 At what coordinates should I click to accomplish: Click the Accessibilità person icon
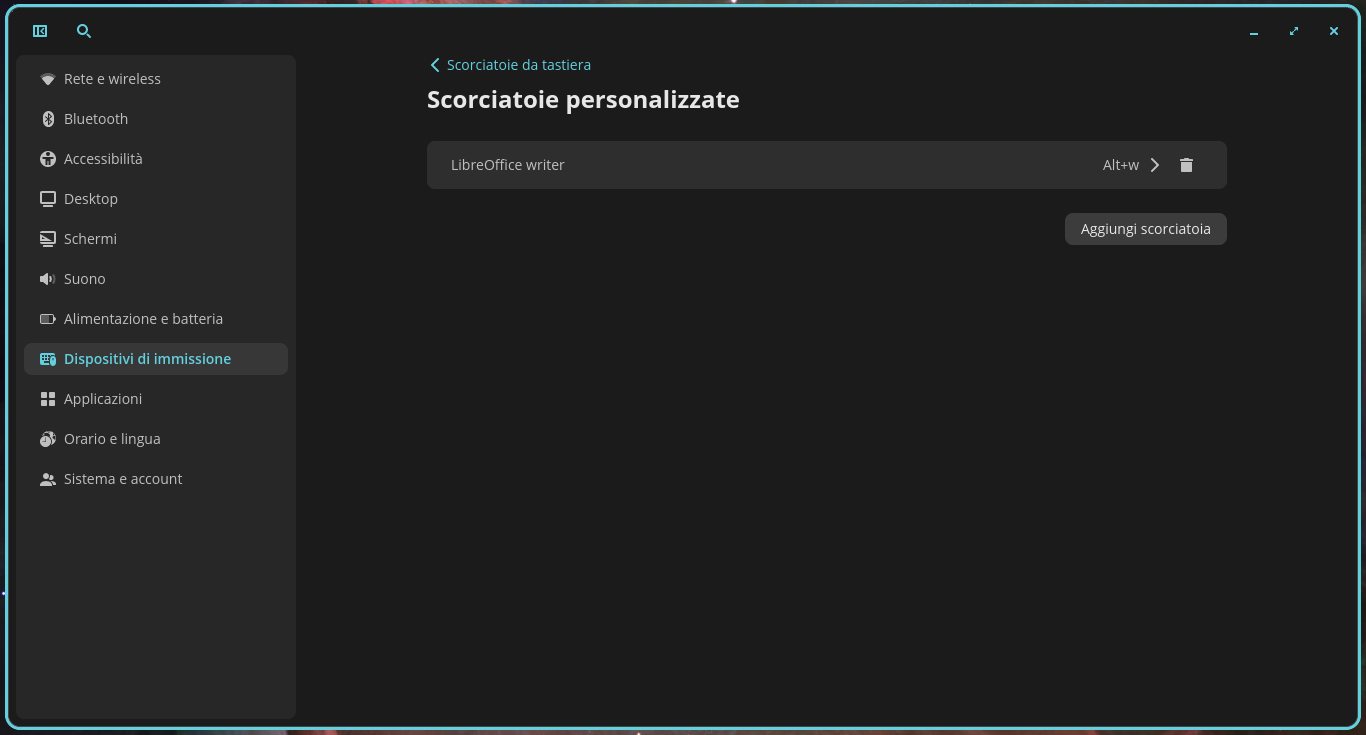point(47,159)
